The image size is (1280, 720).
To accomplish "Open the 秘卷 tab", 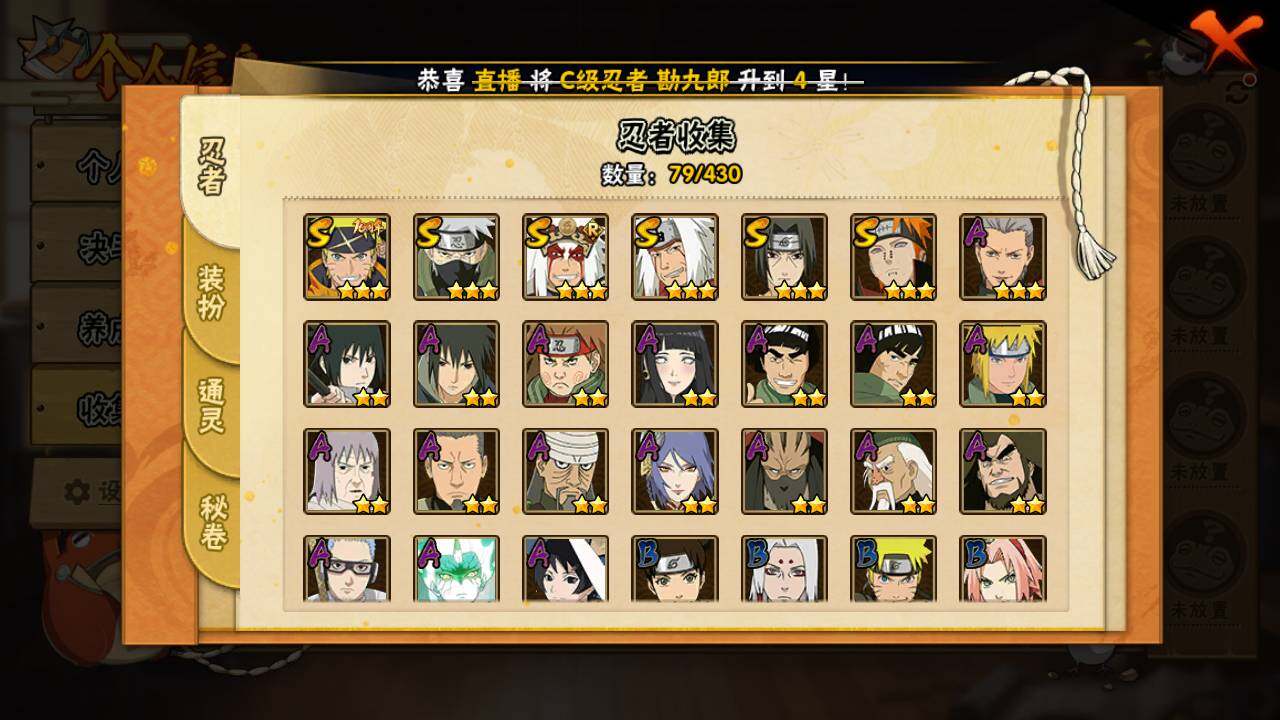I will [x=211, y=522].
